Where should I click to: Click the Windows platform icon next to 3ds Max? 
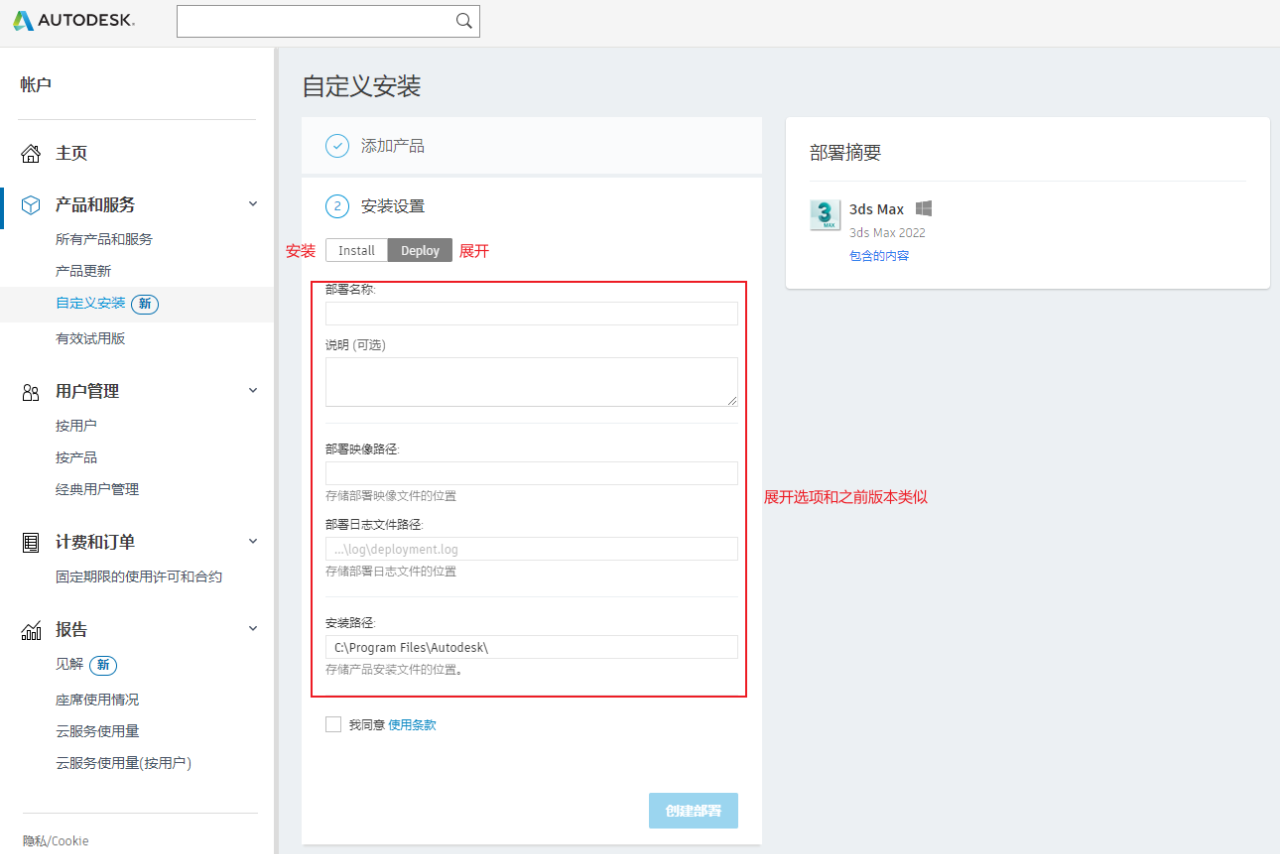pos(924,208)
